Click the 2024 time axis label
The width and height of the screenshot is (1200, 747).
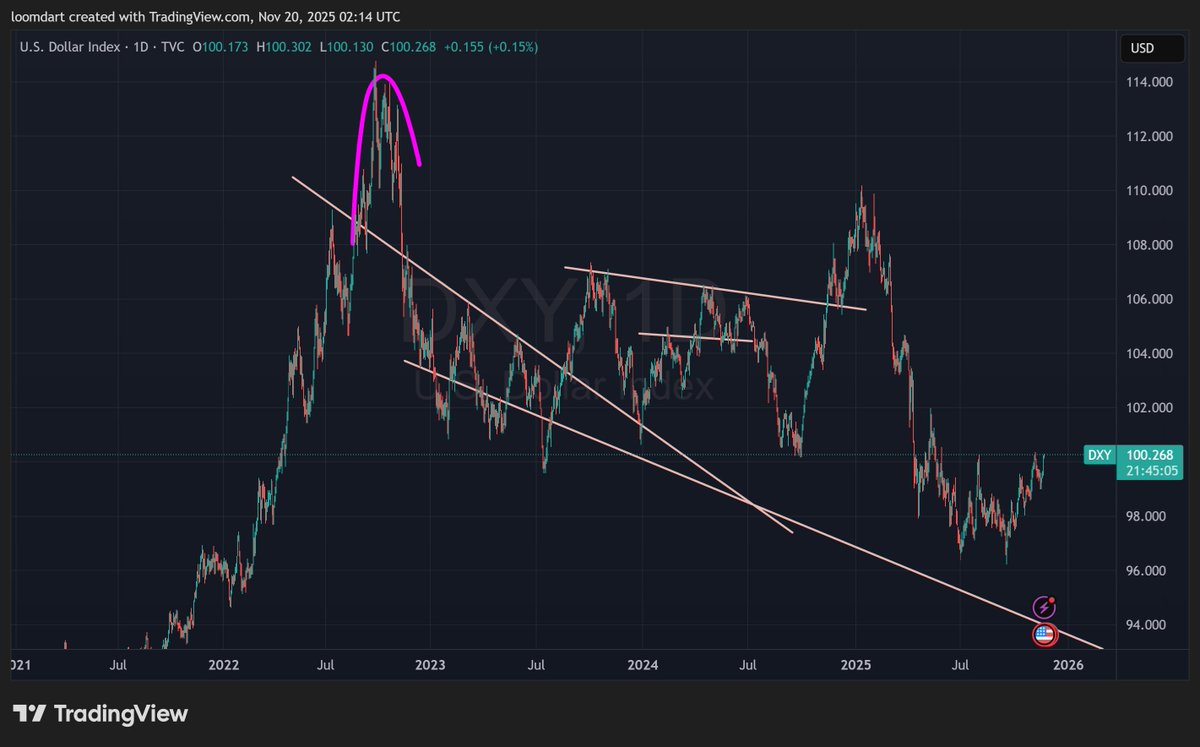[x=643, y=664]
